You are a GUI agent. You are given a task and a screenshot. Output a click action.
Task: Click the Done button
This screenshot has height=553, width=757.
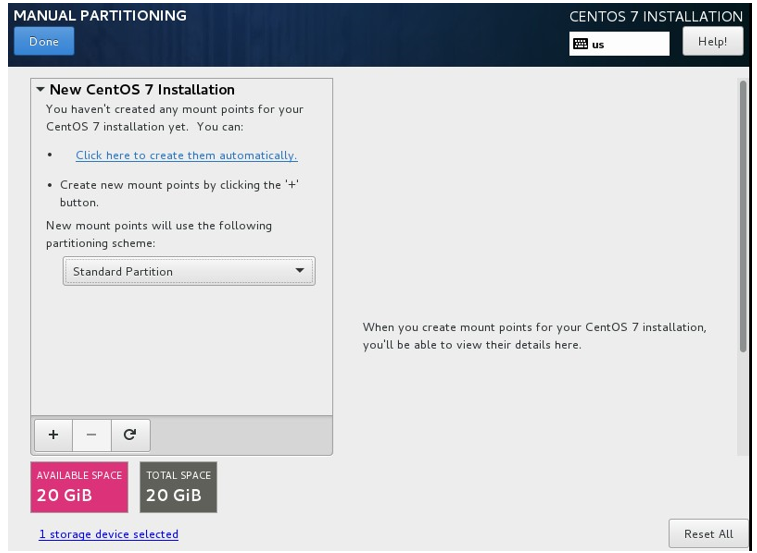pyautogui.click(x=44, y=41)
